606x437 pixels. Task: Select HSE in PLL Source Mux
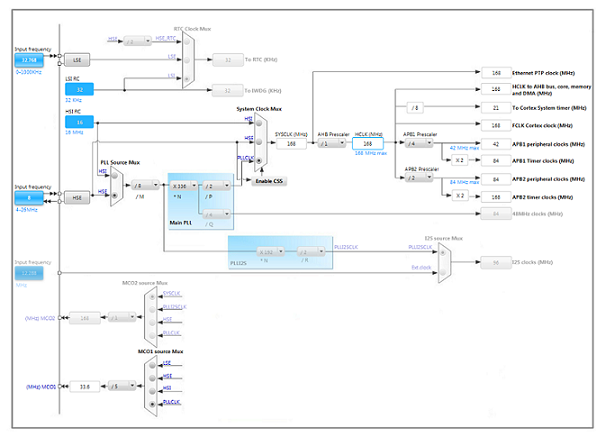114,196
